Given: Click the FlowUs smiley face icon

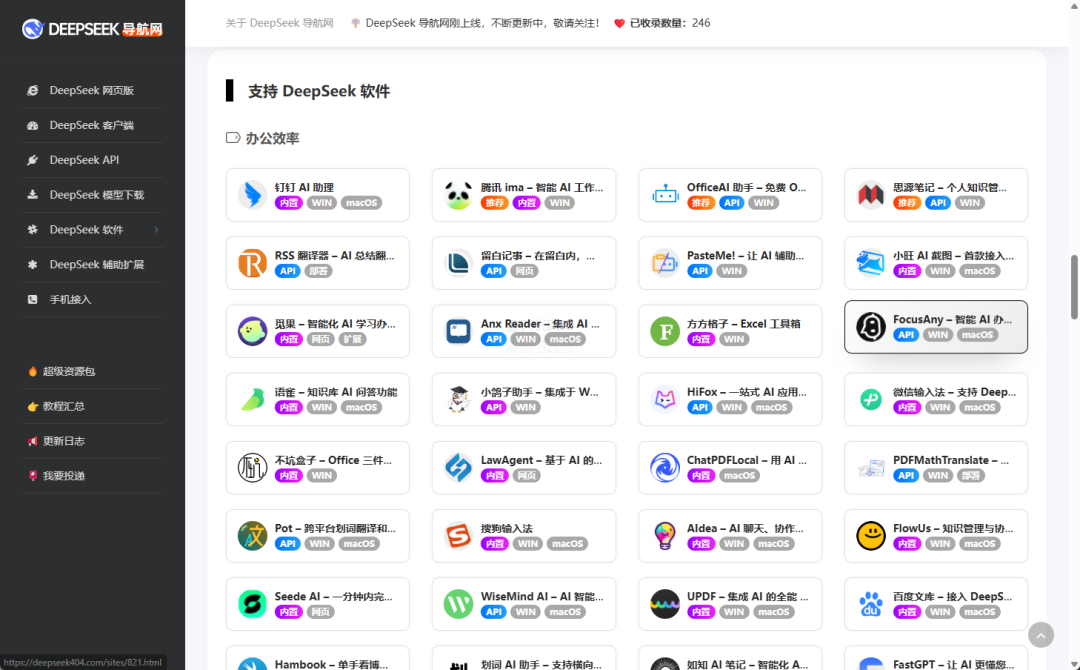Looking at the screenshot, I should coord(871,536).
